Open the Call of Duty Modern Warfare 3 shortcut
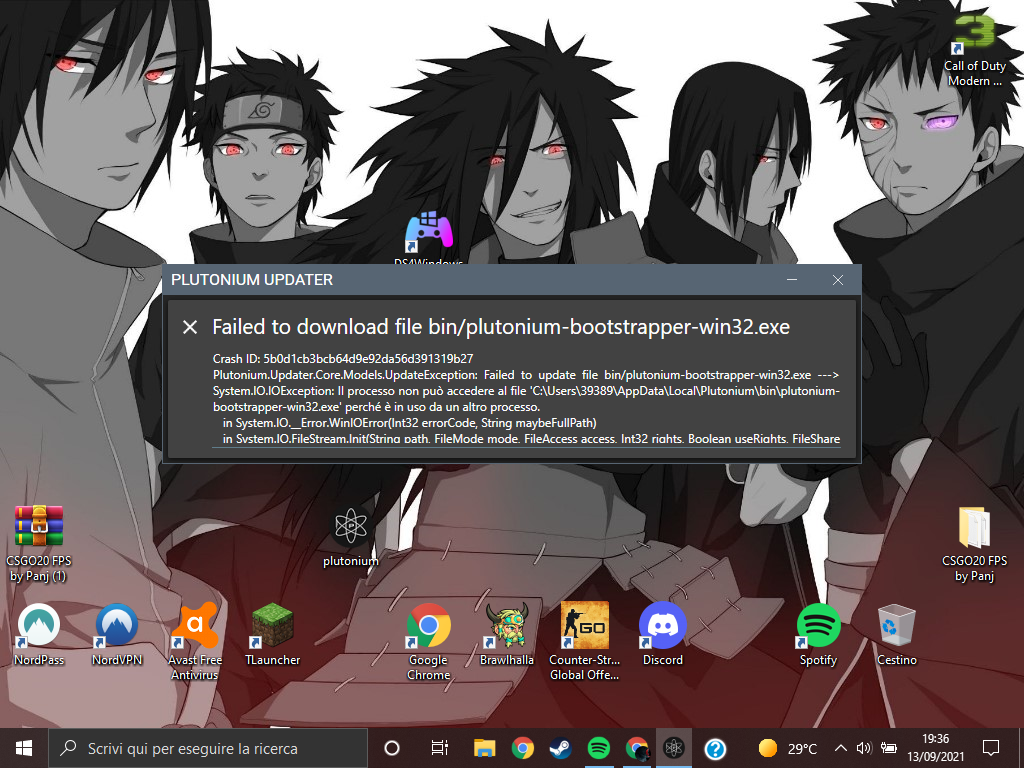 click(x=974, y=49)
